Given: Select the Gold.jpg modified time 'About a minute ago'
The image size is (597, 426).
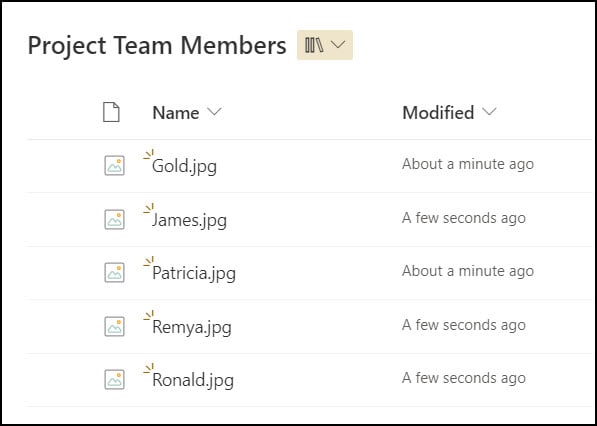Looking at the screenshot, I should coord(468,164).
